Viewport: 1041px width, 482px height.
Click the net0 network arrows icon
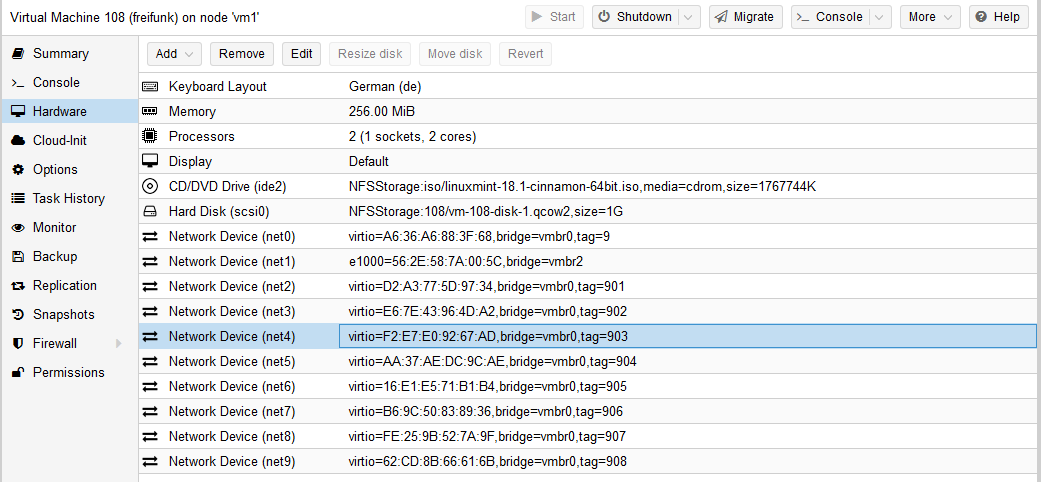[x=150, y=236]
